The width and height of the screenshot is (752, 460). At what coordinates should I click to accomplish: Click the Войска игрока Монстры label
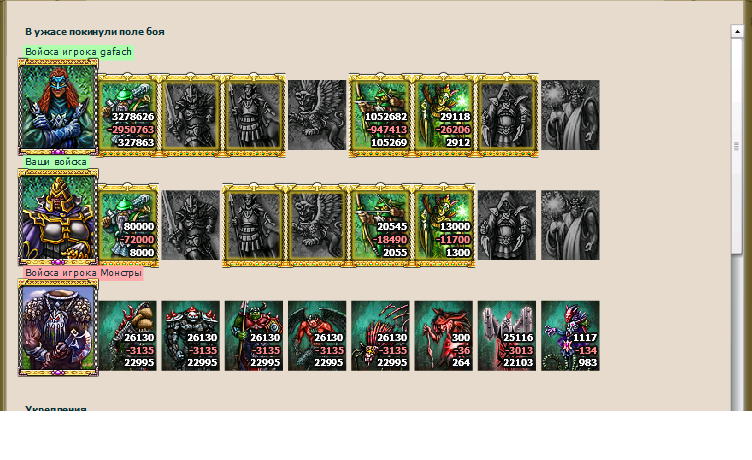click(83, 272)
